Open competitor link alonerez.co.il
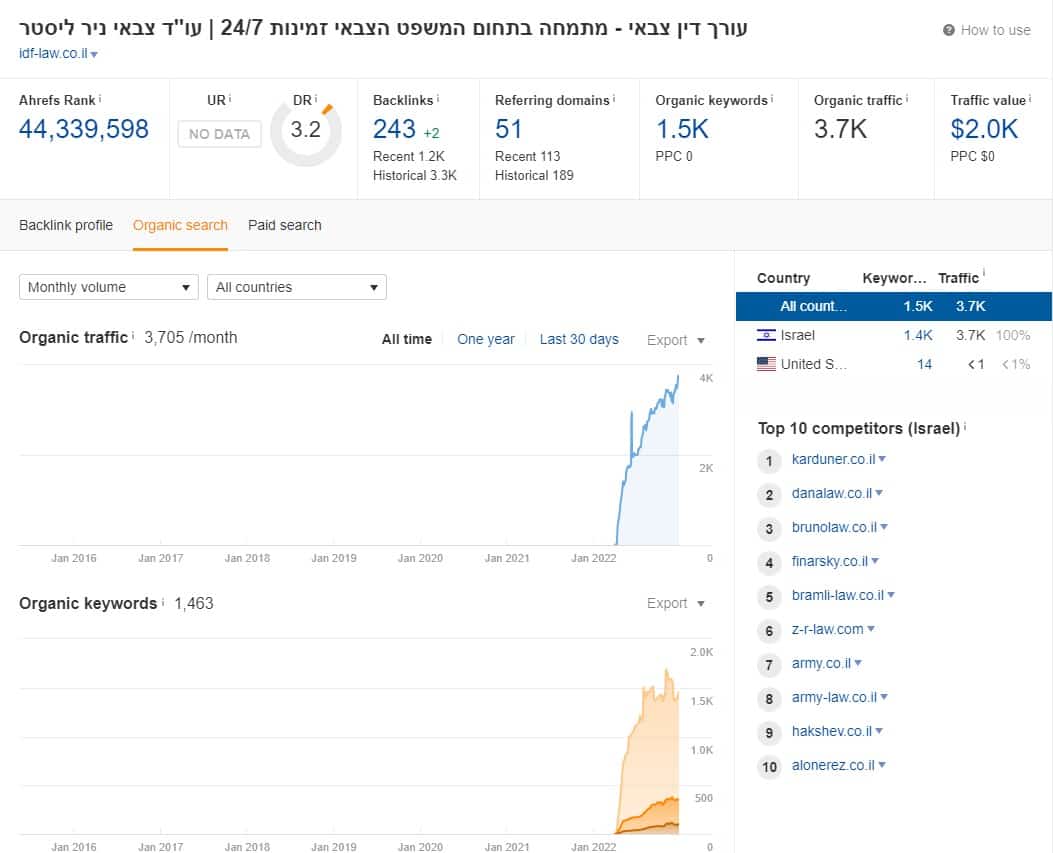Viewport: 1053px width, 853px height. pyautogui.click(x=833, y=765)
